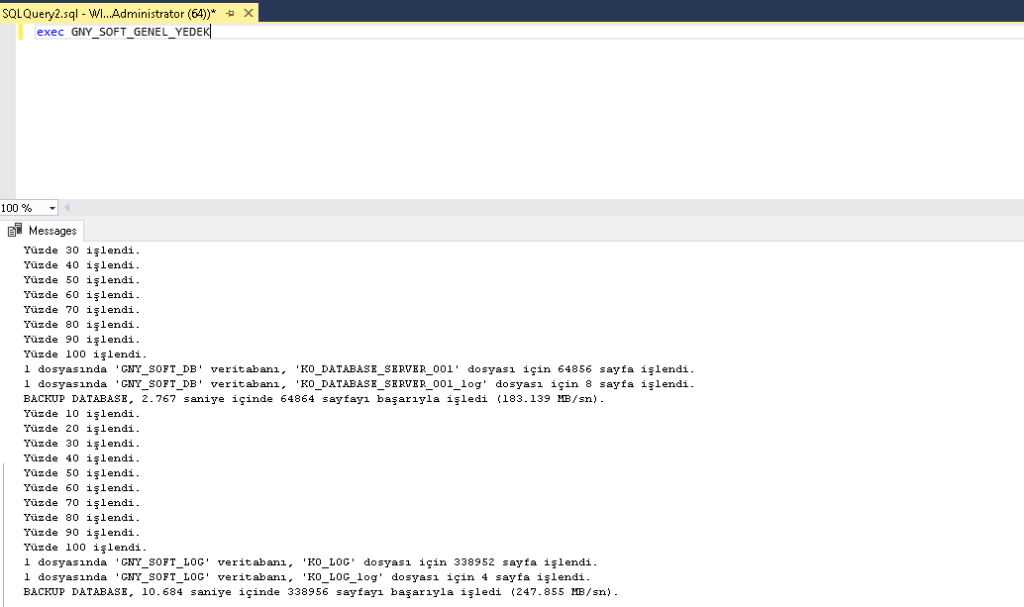Click the 'exec' keyword in the editor
The image size is (1024, 607).
(50, 32)
